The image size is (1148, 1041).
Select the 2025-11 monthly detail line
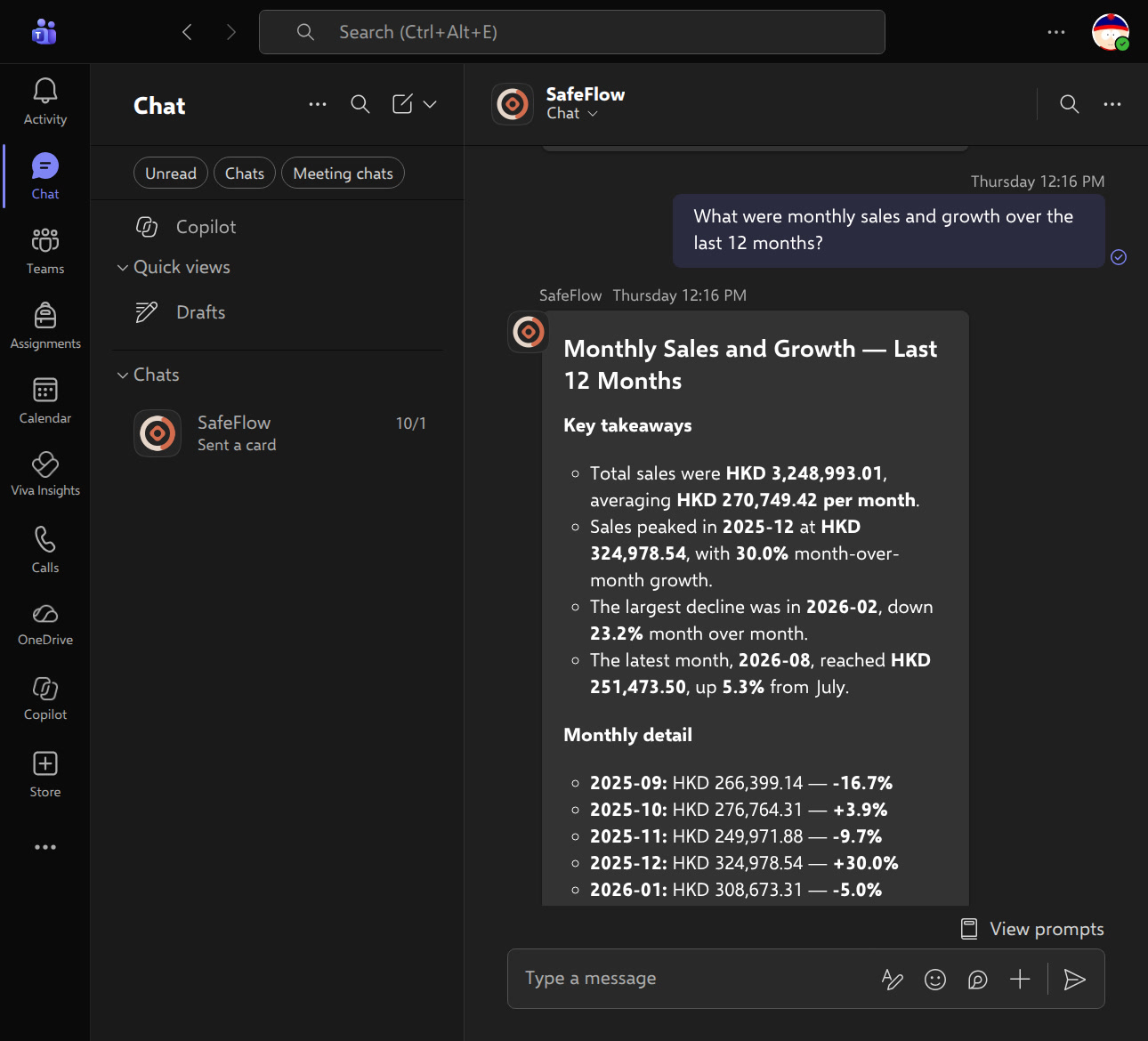pyautogui.click(x=736, y=836)
